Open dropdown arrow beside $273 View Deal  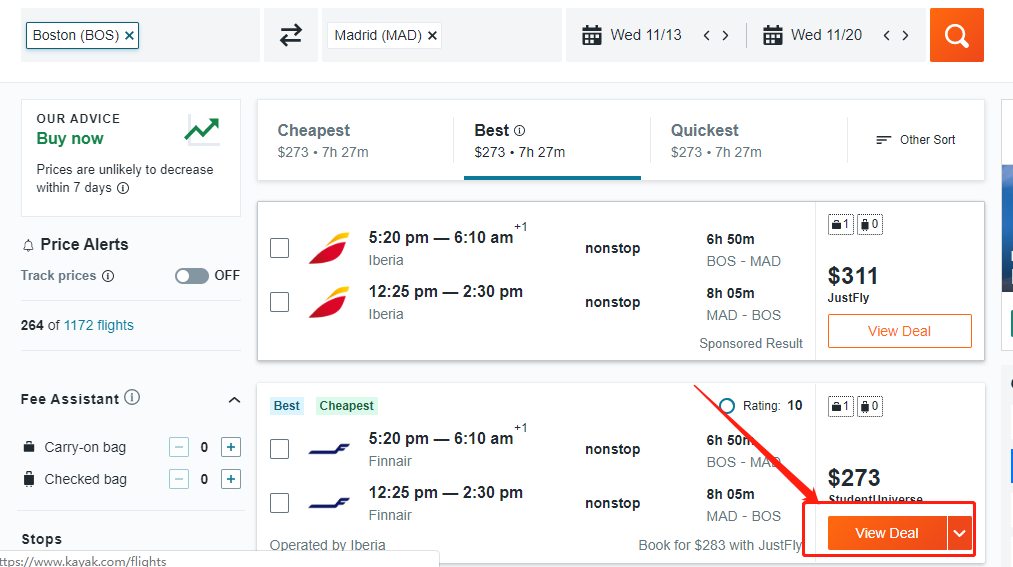tap(960, 533)
